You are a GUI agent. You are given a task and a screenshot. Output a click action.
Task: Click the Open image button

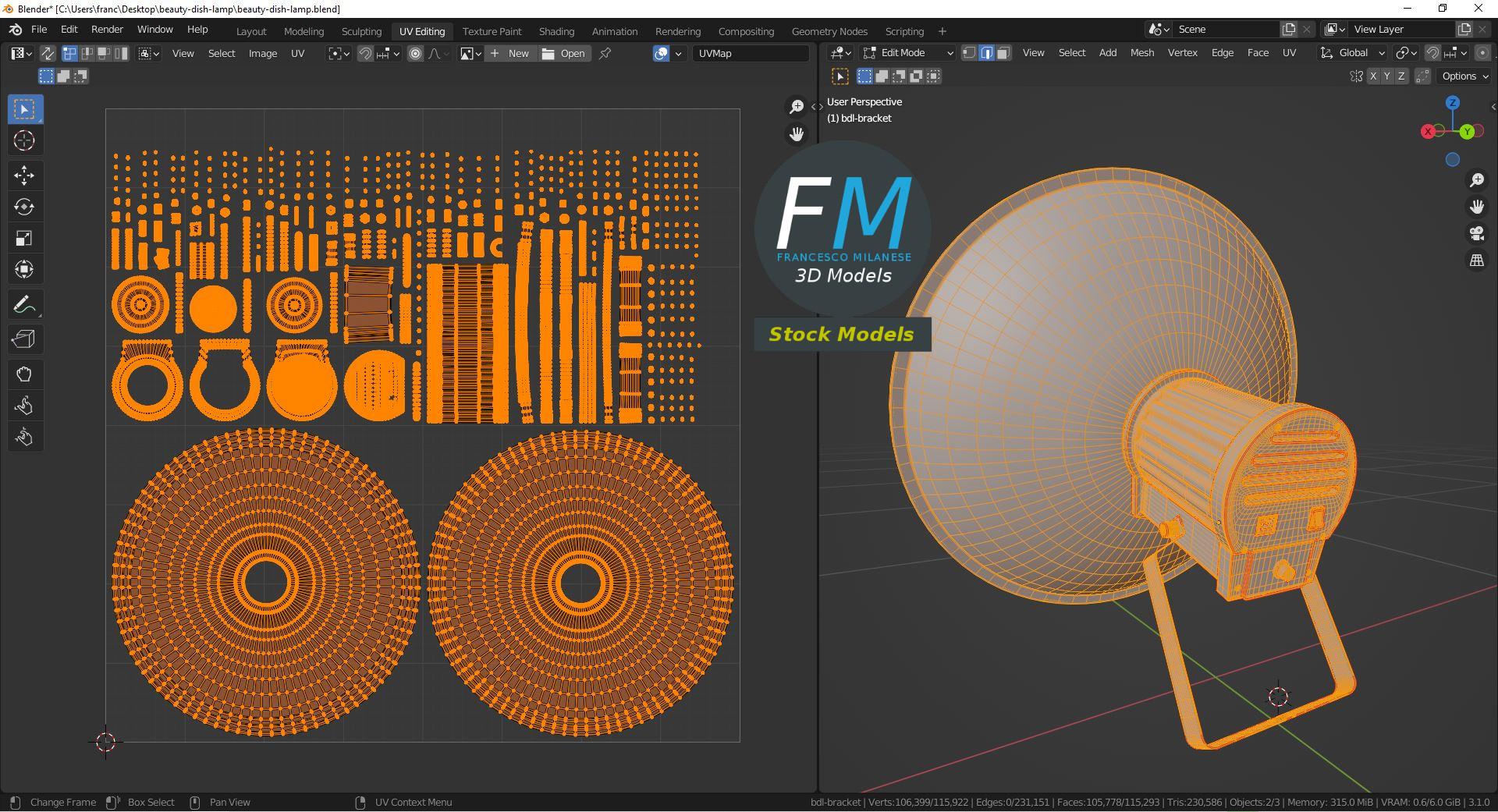(563, 53)
